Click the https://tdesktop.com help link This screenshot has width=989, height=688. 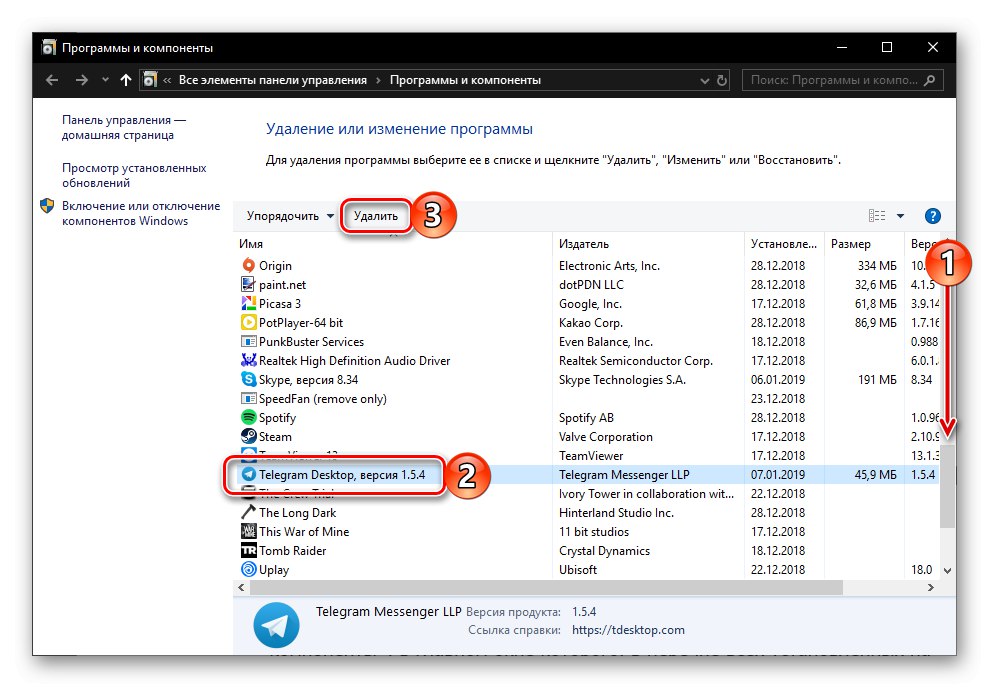628,630
